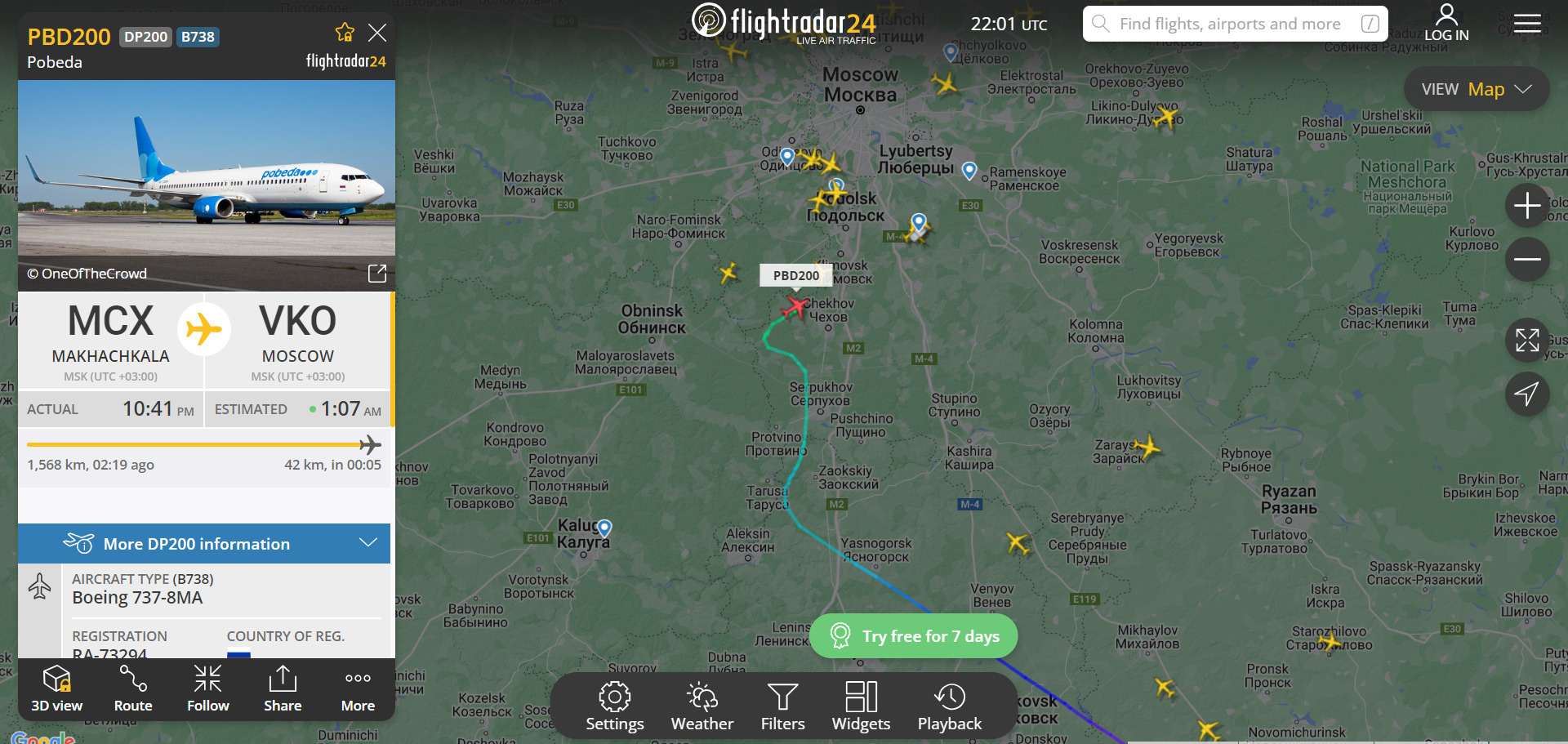Open the VIEW Map dropdown
1568x744 pixels.
[x=1476, y=89]
